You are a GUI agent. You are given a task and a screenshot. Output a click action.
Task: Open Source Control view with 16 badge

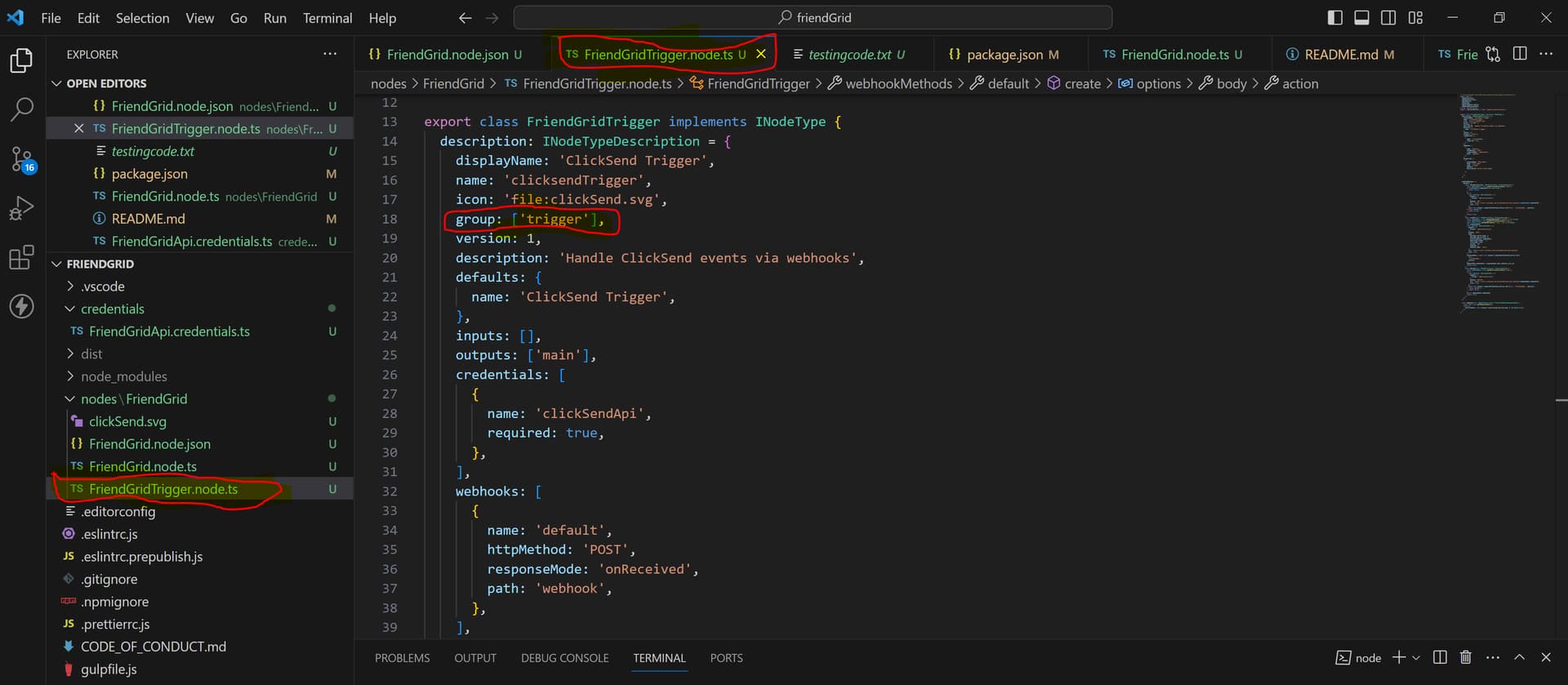21,158
